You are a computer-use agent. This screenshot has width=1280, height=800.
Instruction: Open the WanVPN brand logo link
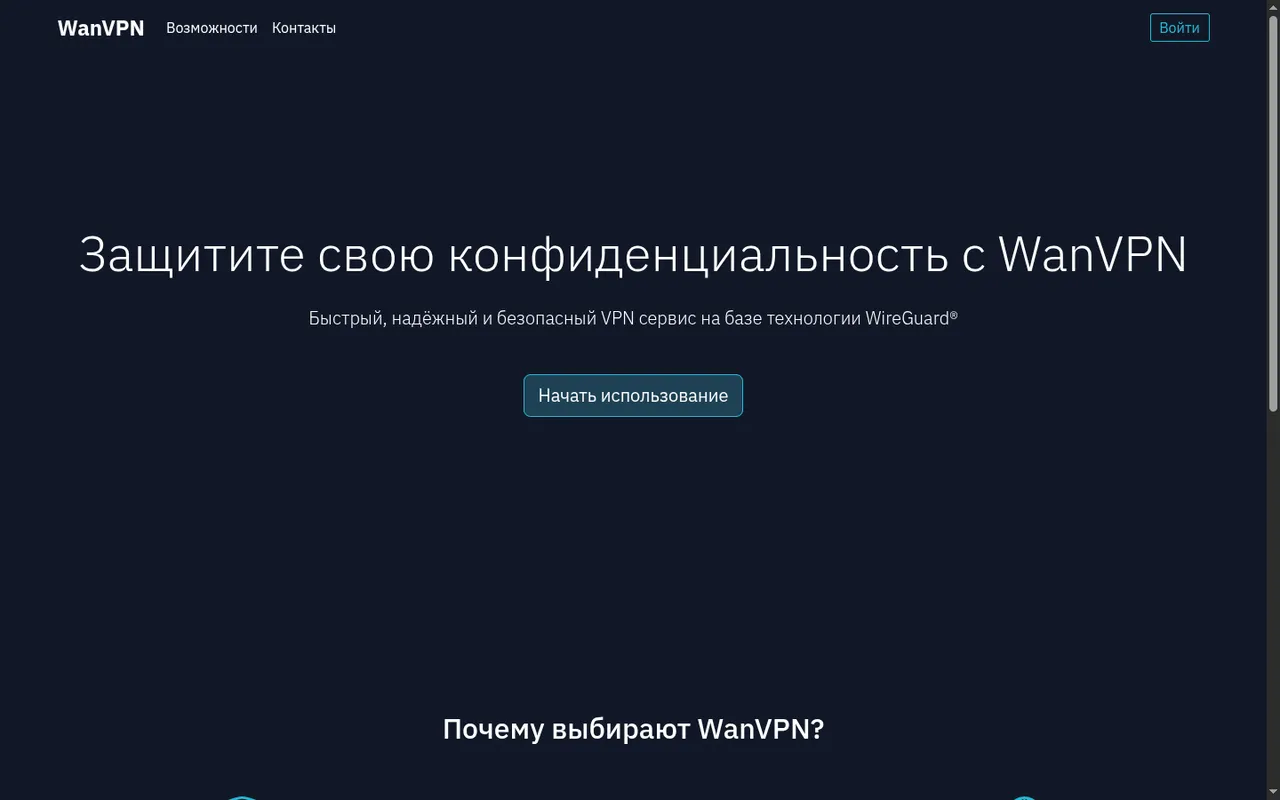[101, 28]
